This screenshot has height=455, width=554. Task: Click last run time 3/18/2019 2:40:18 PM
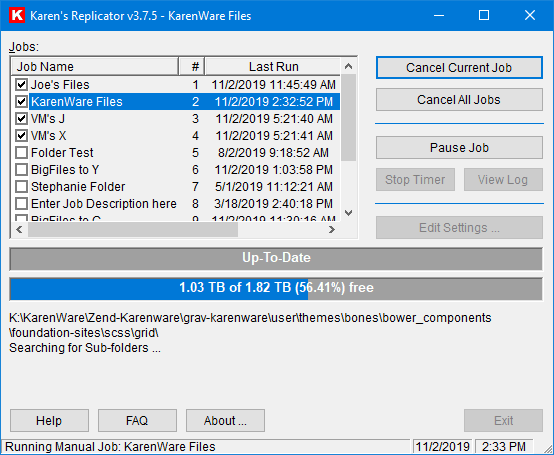click(273, 203)
